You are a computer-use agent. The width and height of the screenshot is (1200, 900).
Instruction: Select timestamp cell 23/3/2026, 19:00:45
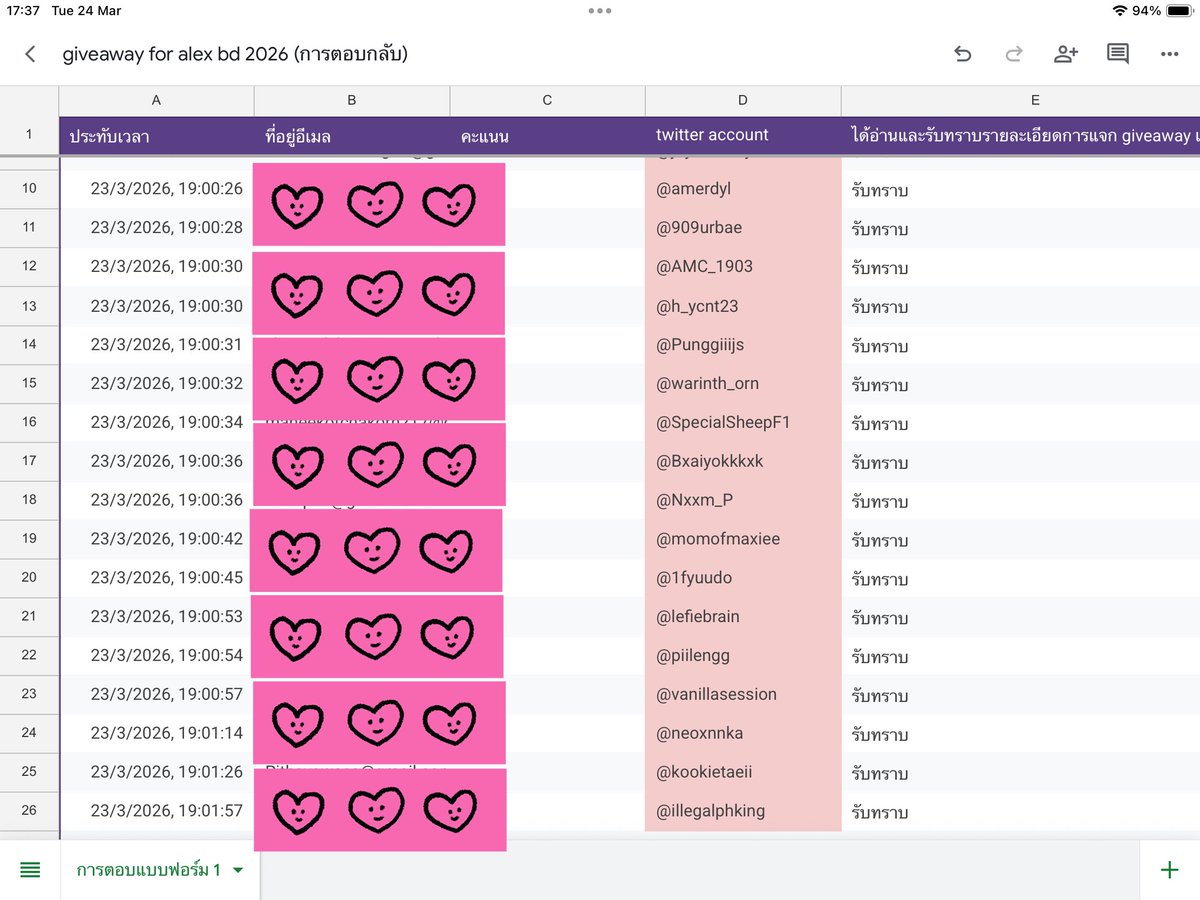tap(156, 577)
